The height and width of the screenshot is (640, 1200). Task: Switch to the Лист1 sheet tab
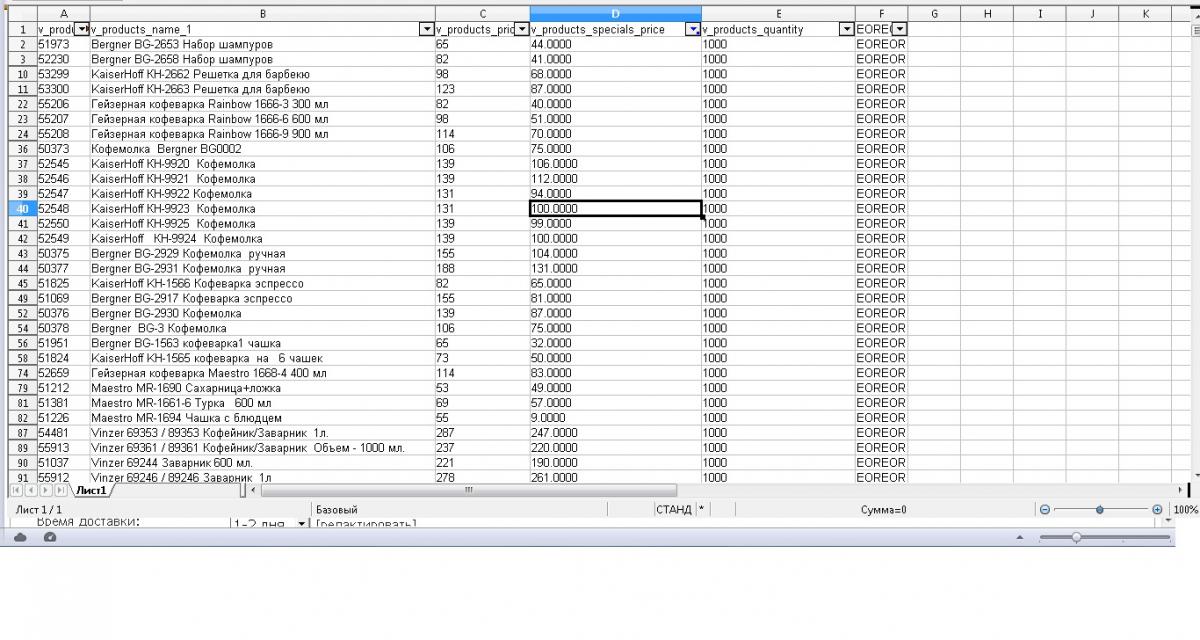[91, 491]
